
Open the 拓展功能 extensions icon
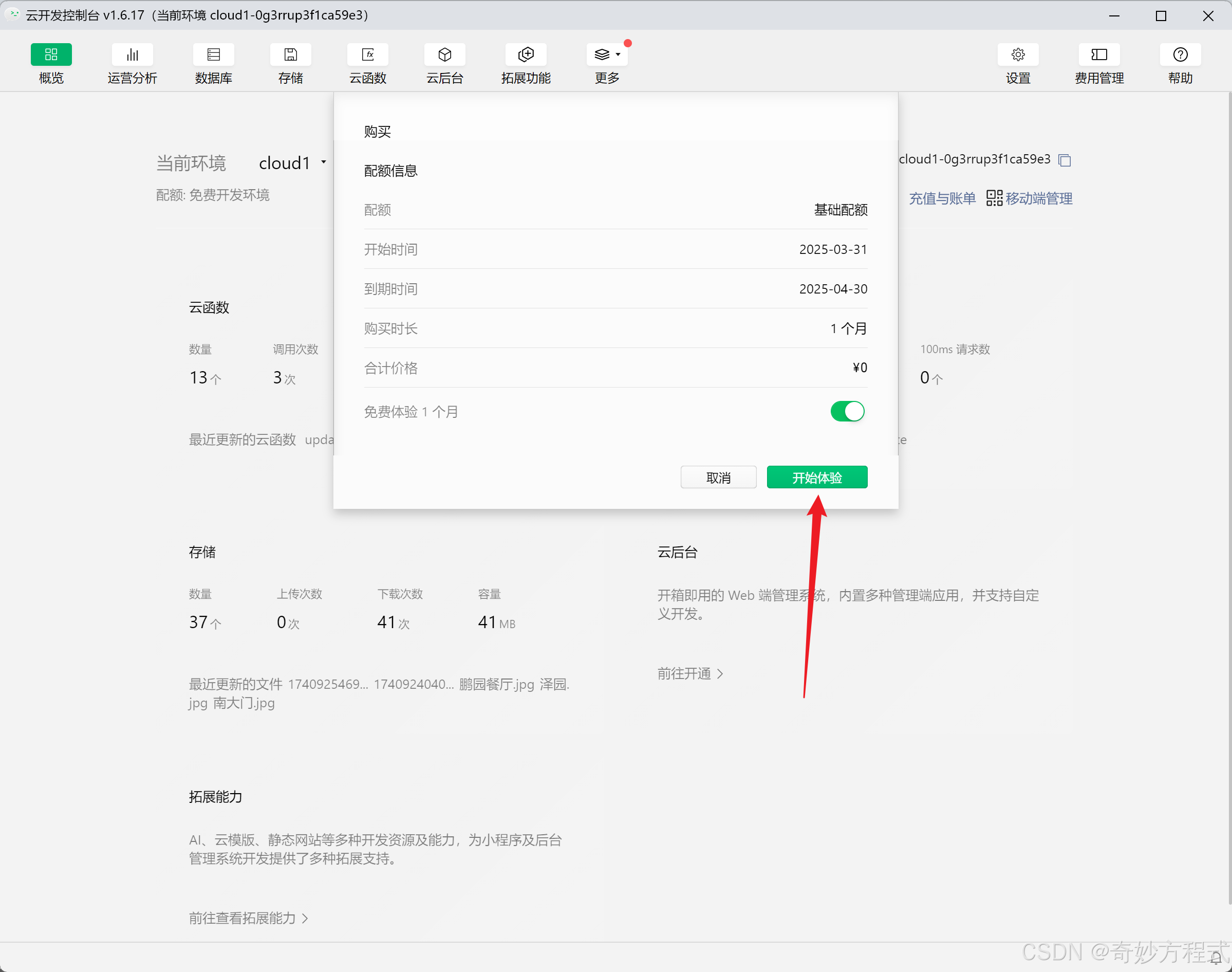coord(526,54)
